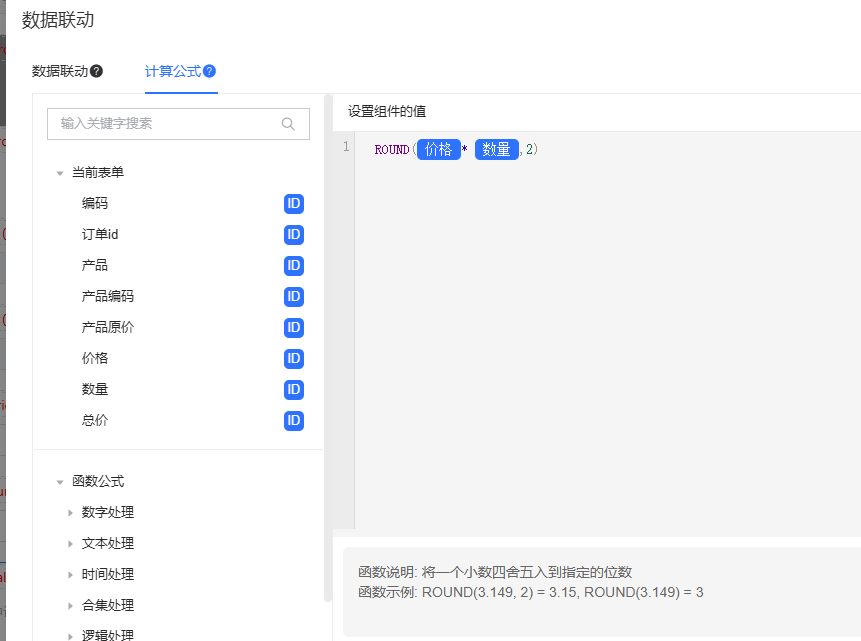This screenshot has height=641, width=861.
Task: Select the 产品 field in the list
Action: coord(95,265)
